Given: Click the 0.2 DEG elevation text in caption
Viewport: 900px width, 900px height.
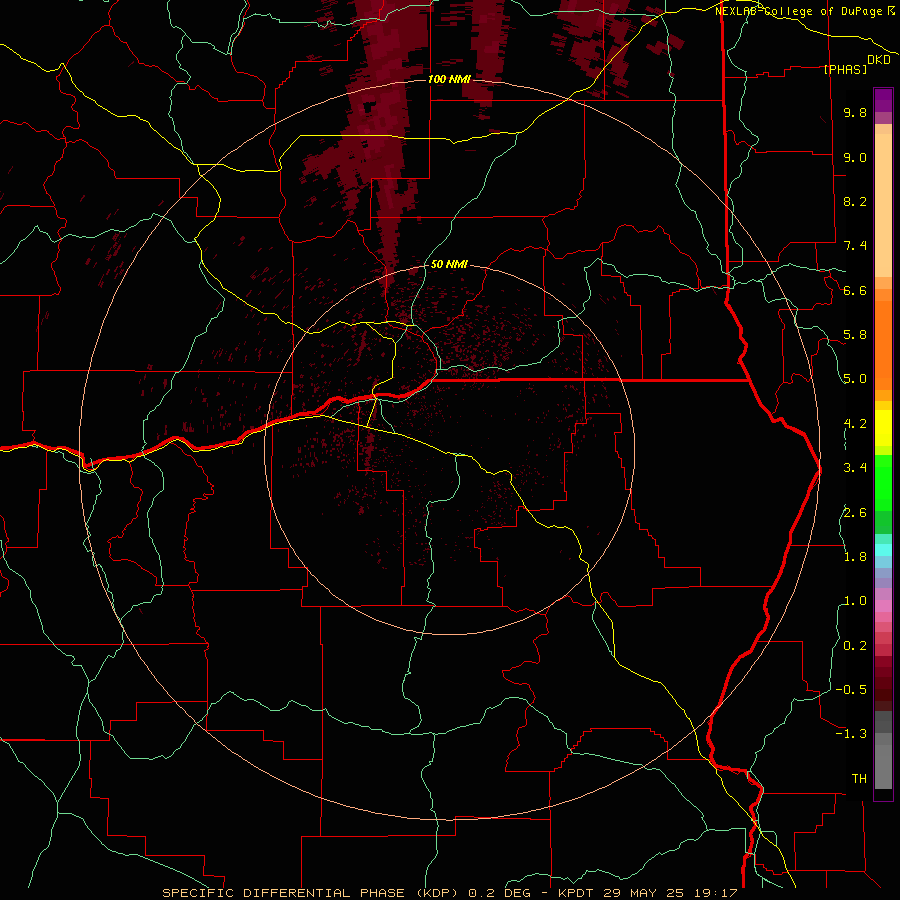Looking at the screenshot, I should click(497, 893).
